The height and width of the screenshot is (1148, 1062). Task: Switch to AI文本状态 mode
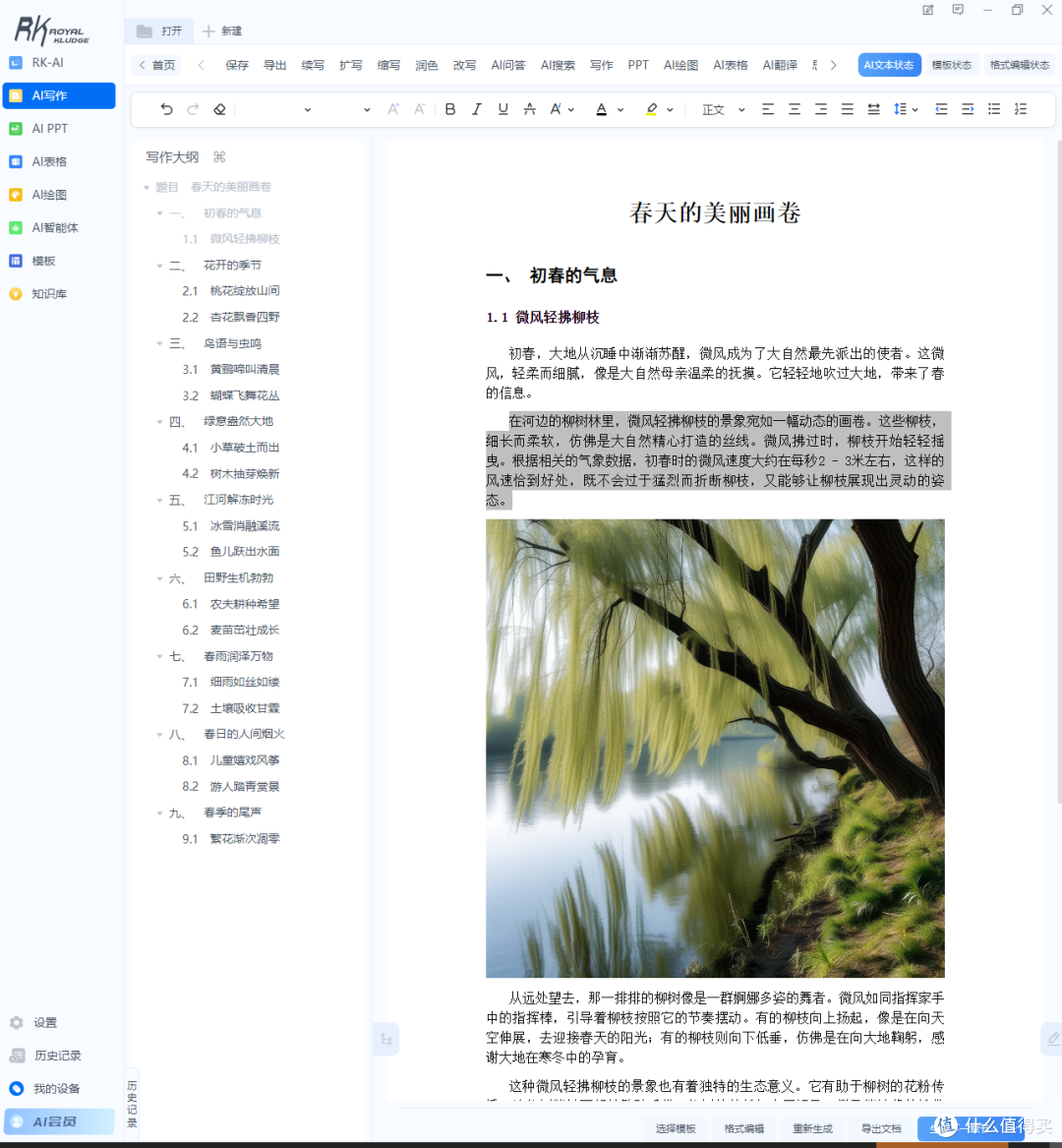tap(889, 65)
